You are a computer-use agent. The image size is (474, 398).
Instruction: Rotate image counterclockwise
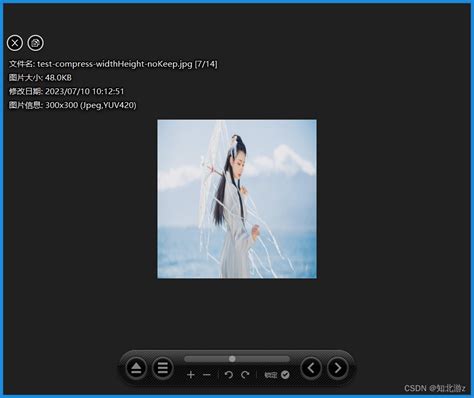(x=229, y=375)
